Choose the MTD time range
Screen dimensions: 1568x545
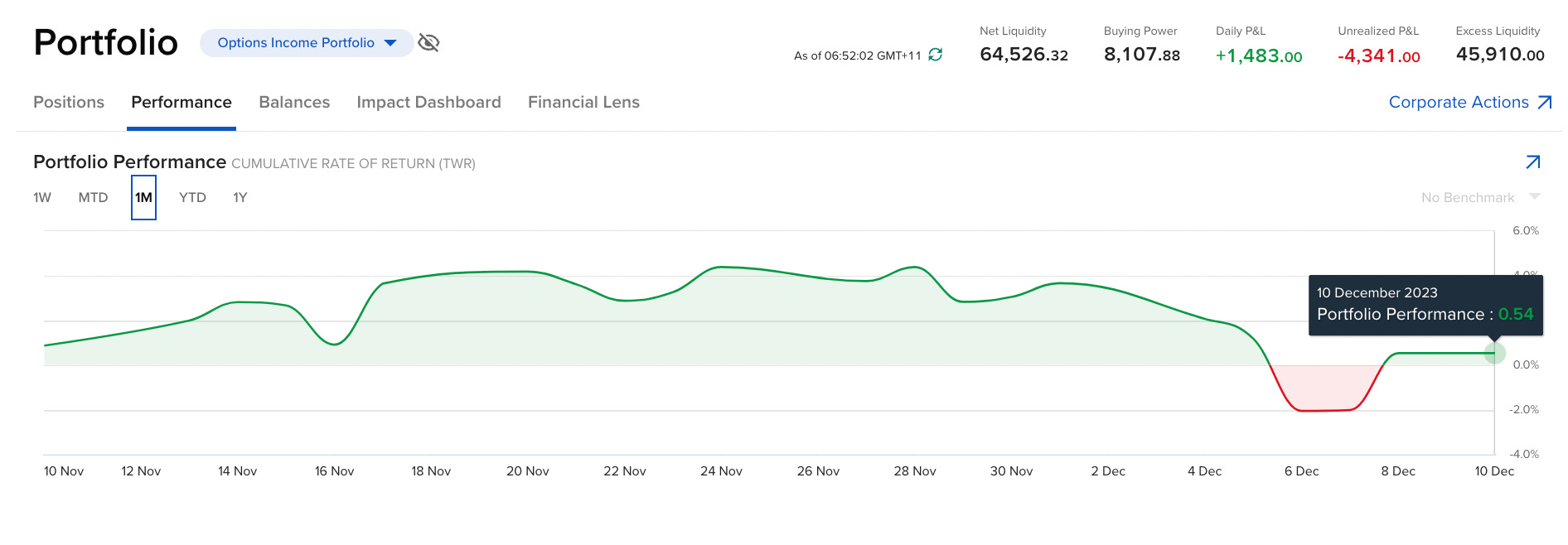pyautogui.click(x=93, y=197)
